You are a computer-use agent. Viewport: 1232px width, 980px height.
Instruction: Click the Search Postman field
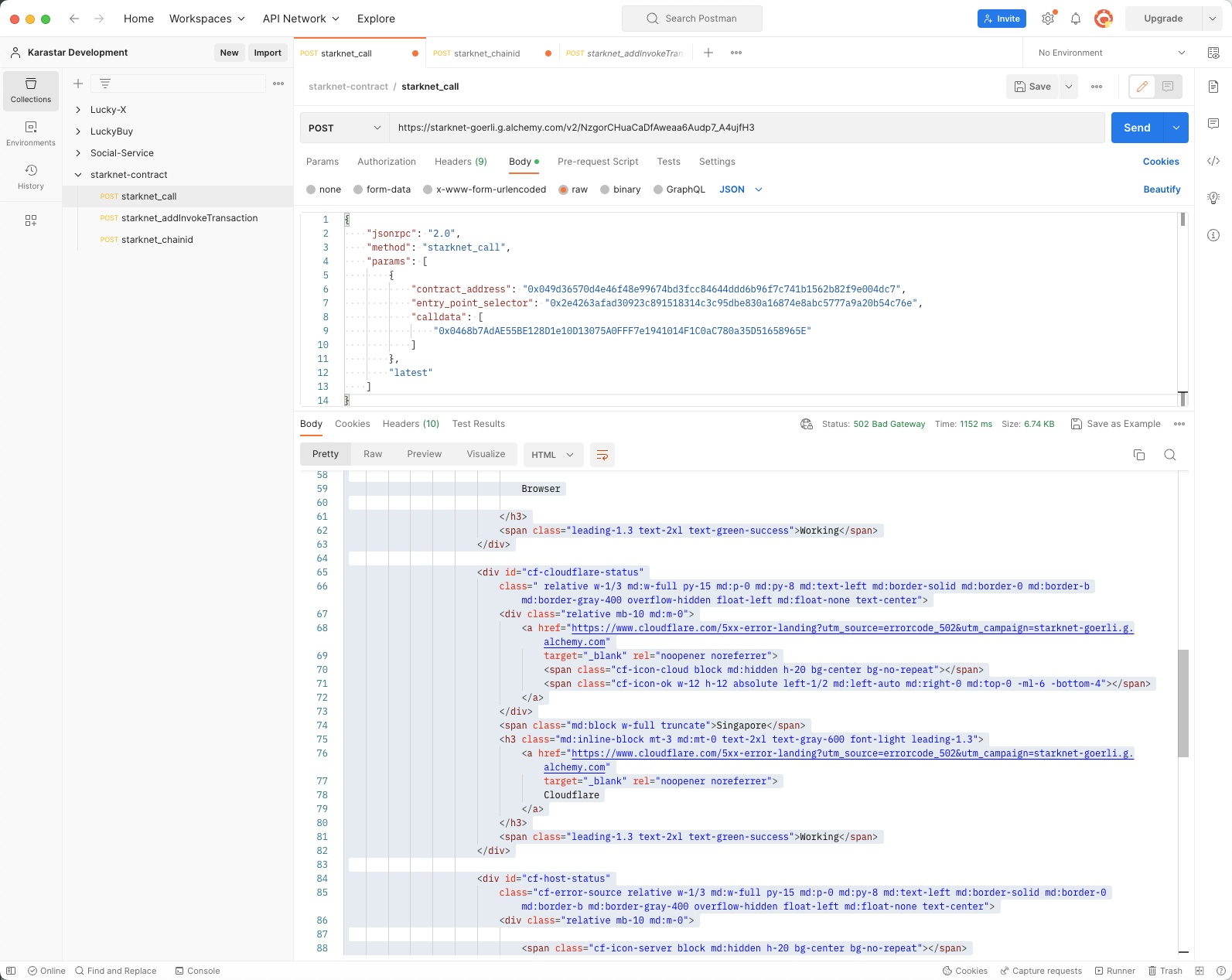692,19
